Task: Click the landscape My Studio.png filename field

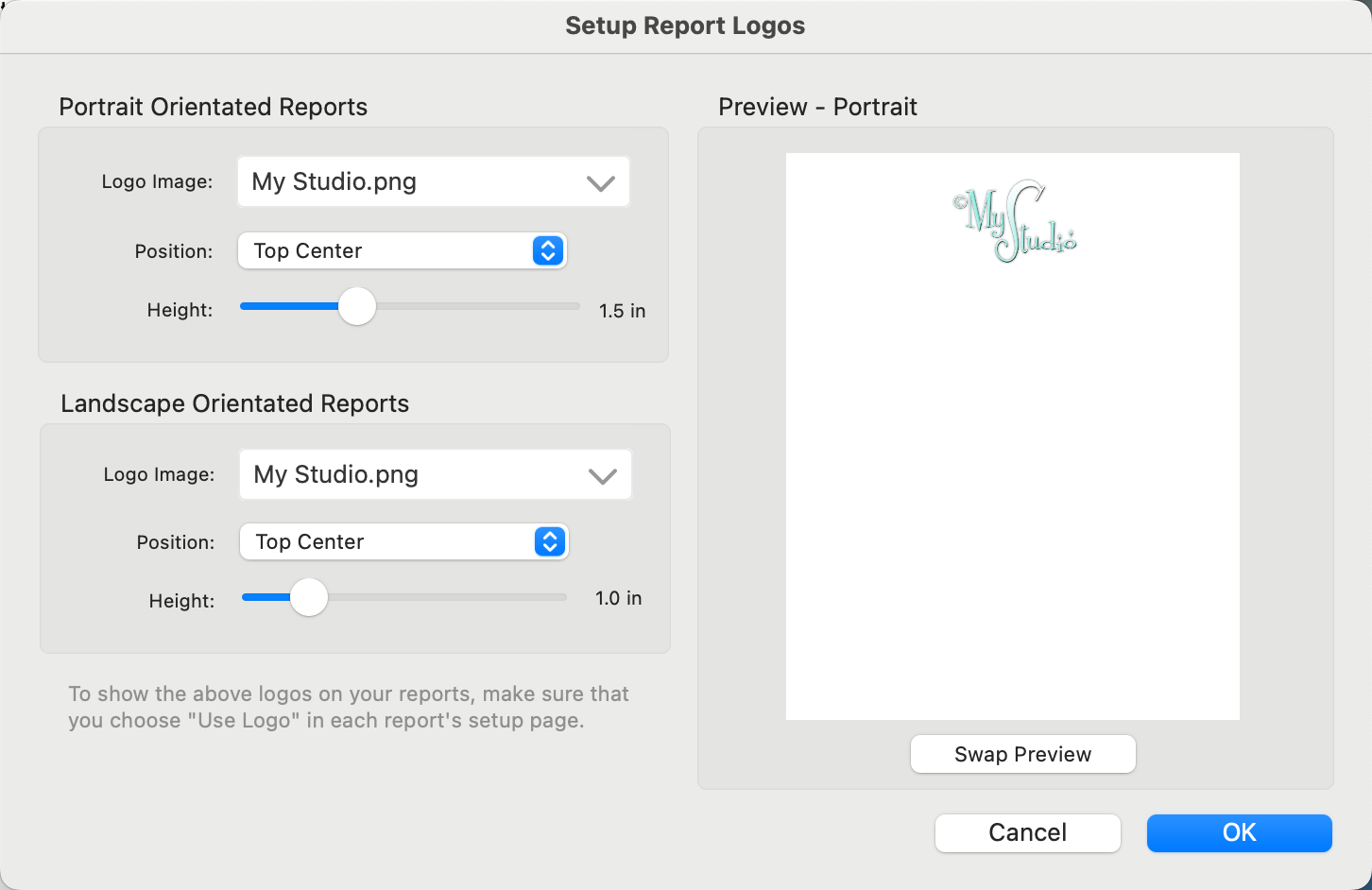Action: [399, 475]
